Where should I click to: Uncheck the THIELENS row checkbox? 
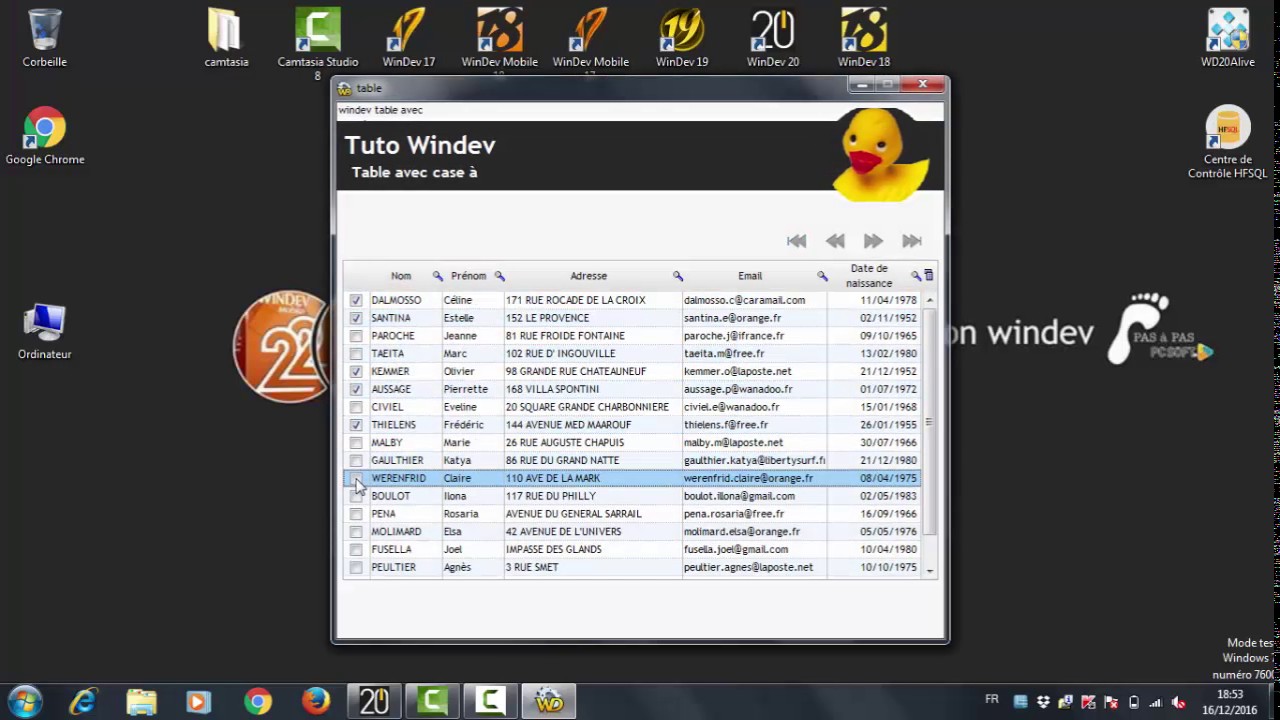pos(356,425)
